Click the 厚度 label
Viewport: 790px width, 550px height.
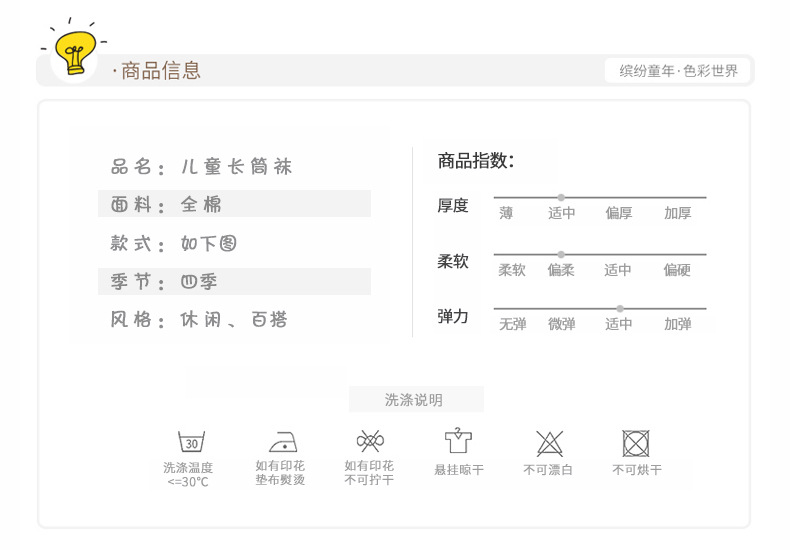453,205
